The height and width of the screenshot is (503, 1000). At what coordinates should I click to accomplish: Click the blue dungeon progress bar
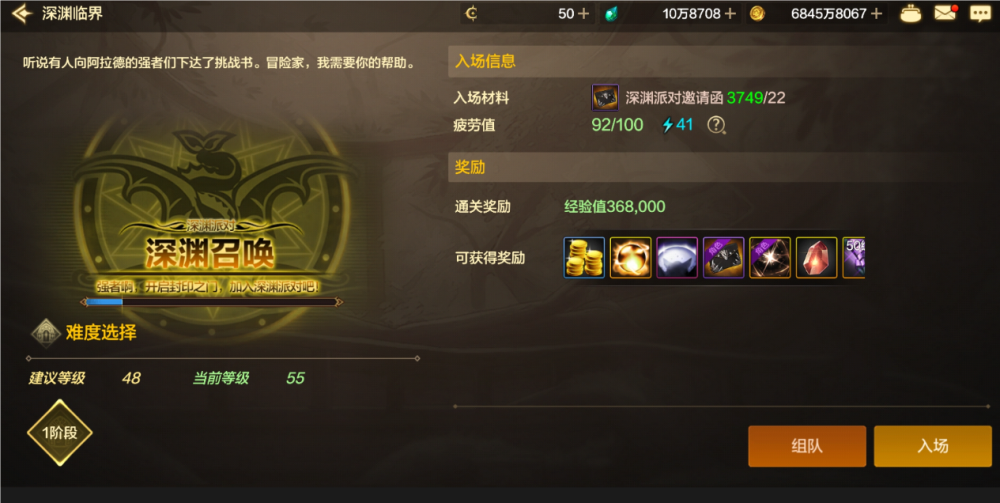pyautogui.click(x=212, y=302)
